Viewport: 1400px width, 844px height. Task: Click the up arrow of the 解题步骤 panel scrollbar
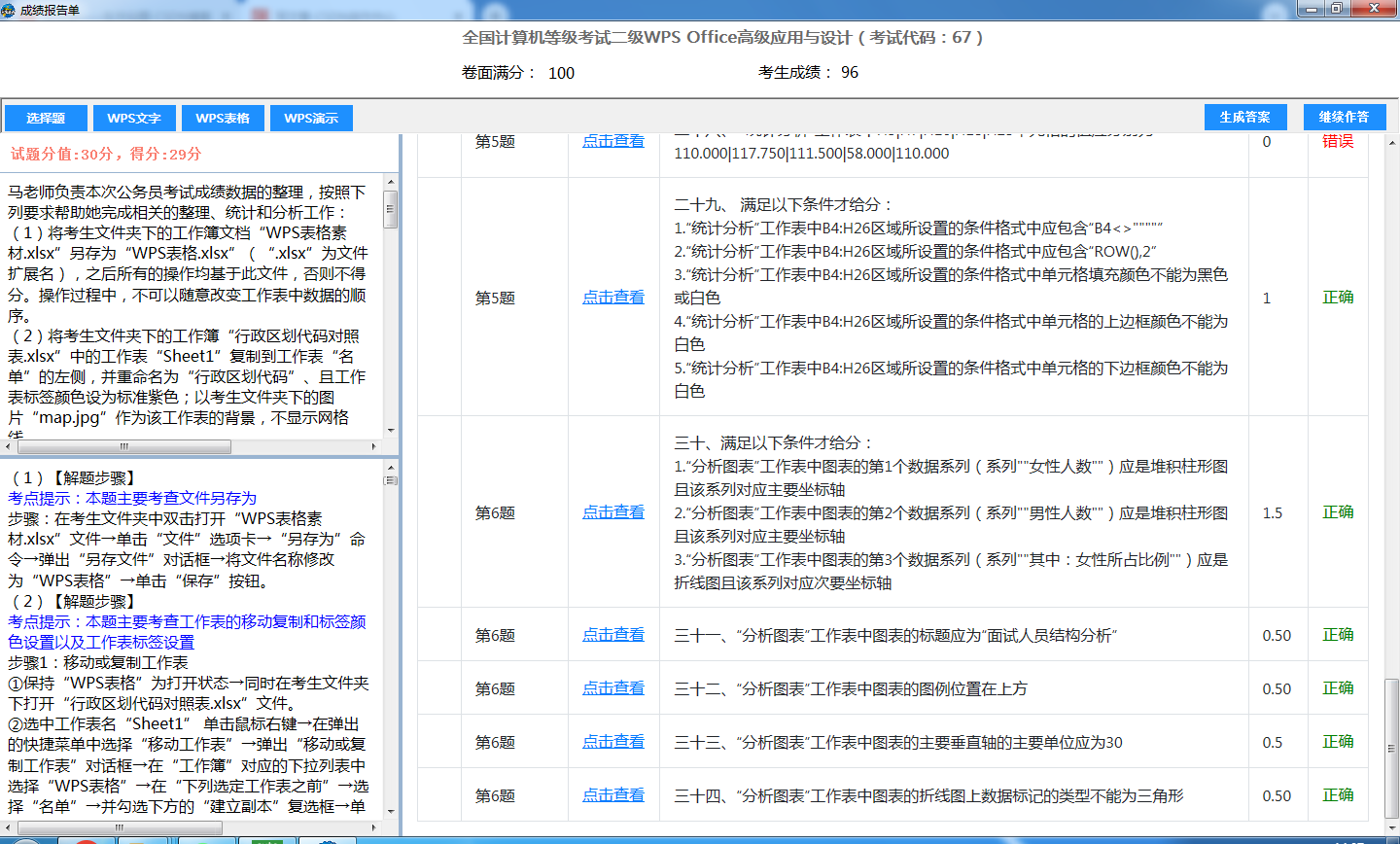click(x=391, y=468)
